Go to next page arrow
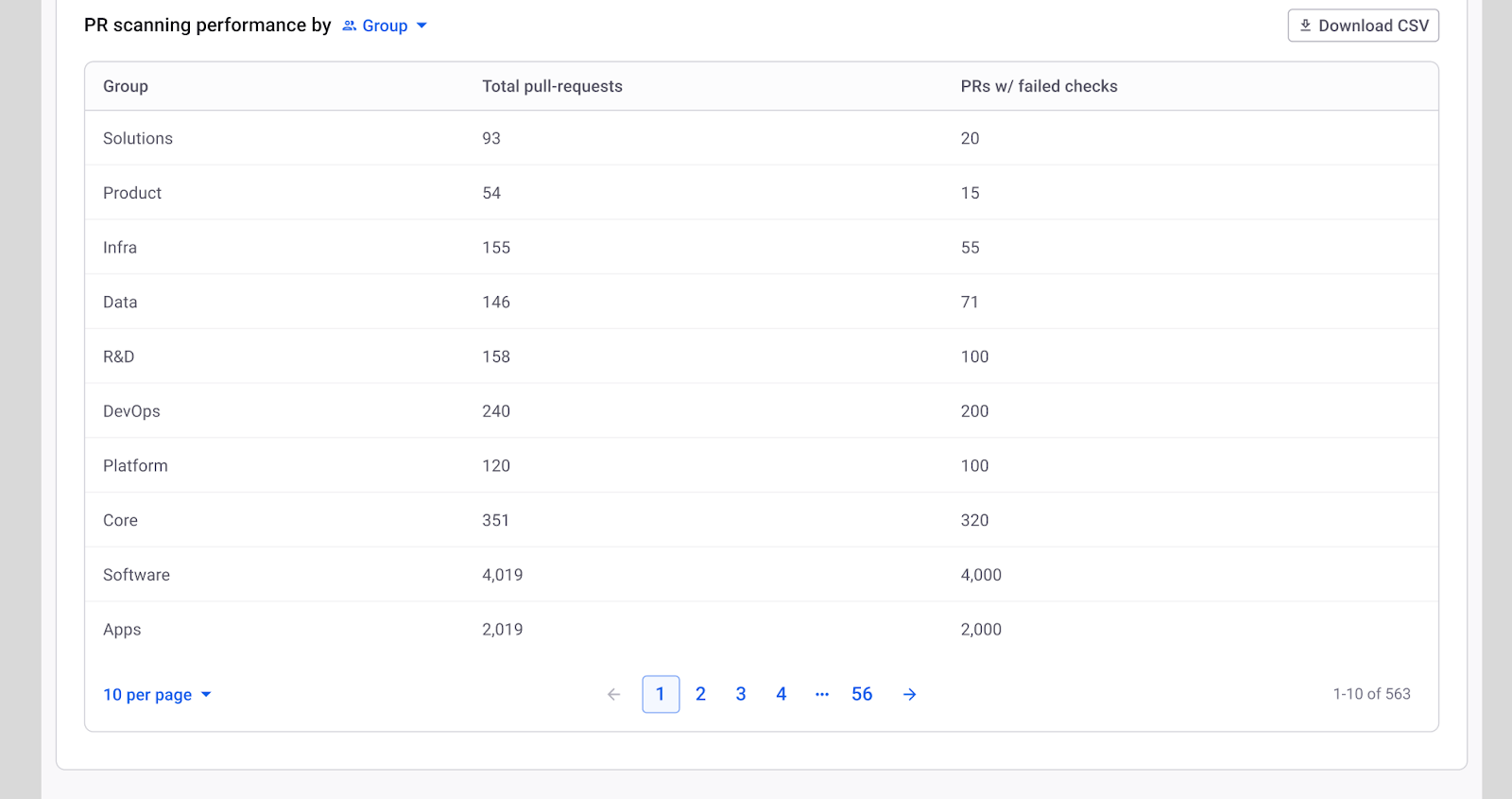The image size is (1512, 799). click(x=909, y=695)
